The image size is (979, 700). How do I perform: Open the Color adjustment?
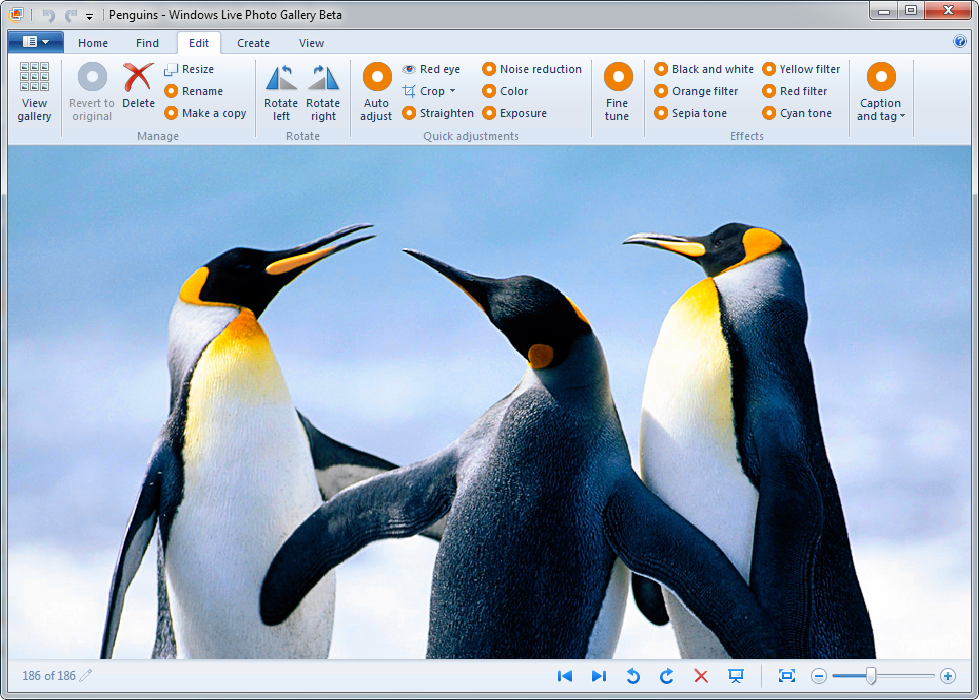[x=505, y=91]
